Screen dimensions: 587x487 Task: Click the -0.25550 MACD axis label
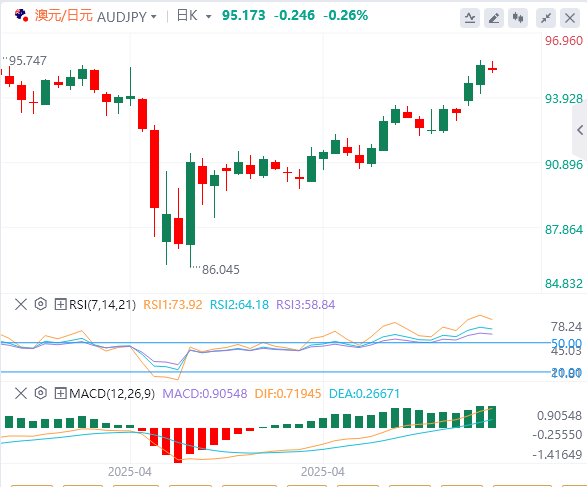[557, 435]
